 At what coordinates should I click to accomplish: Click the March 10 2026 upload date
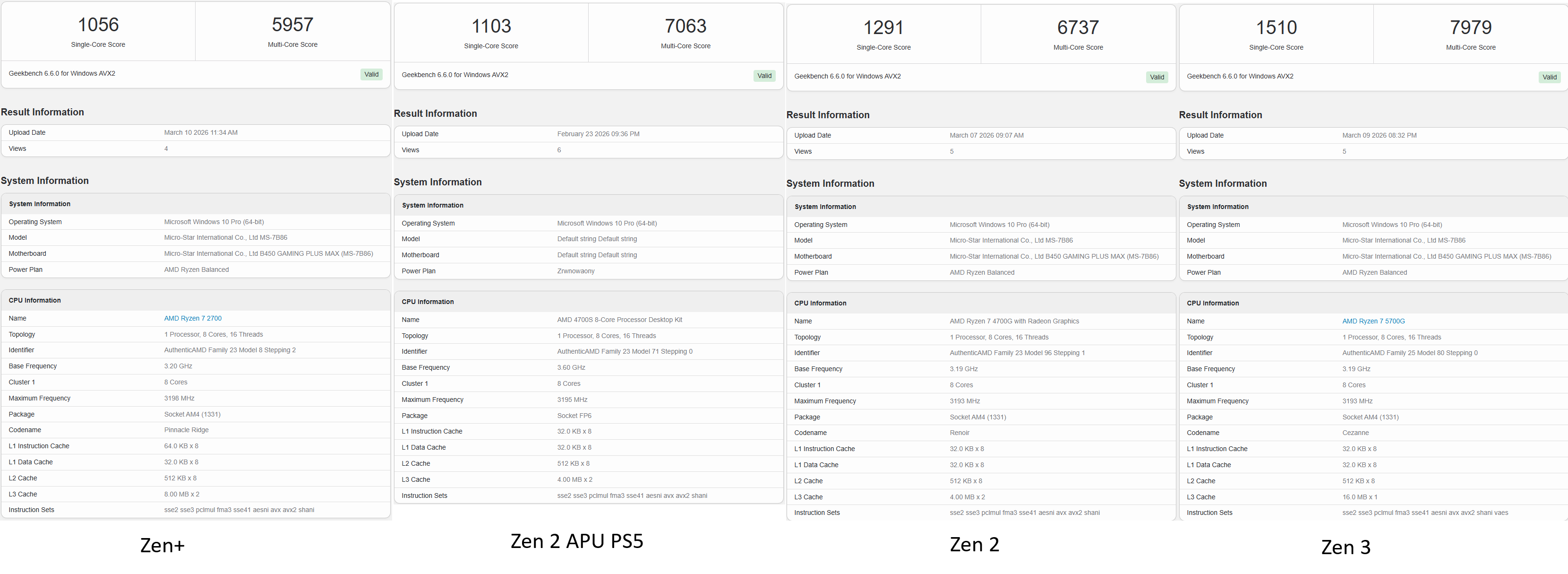pyautogui.click(x=200, y=132)
